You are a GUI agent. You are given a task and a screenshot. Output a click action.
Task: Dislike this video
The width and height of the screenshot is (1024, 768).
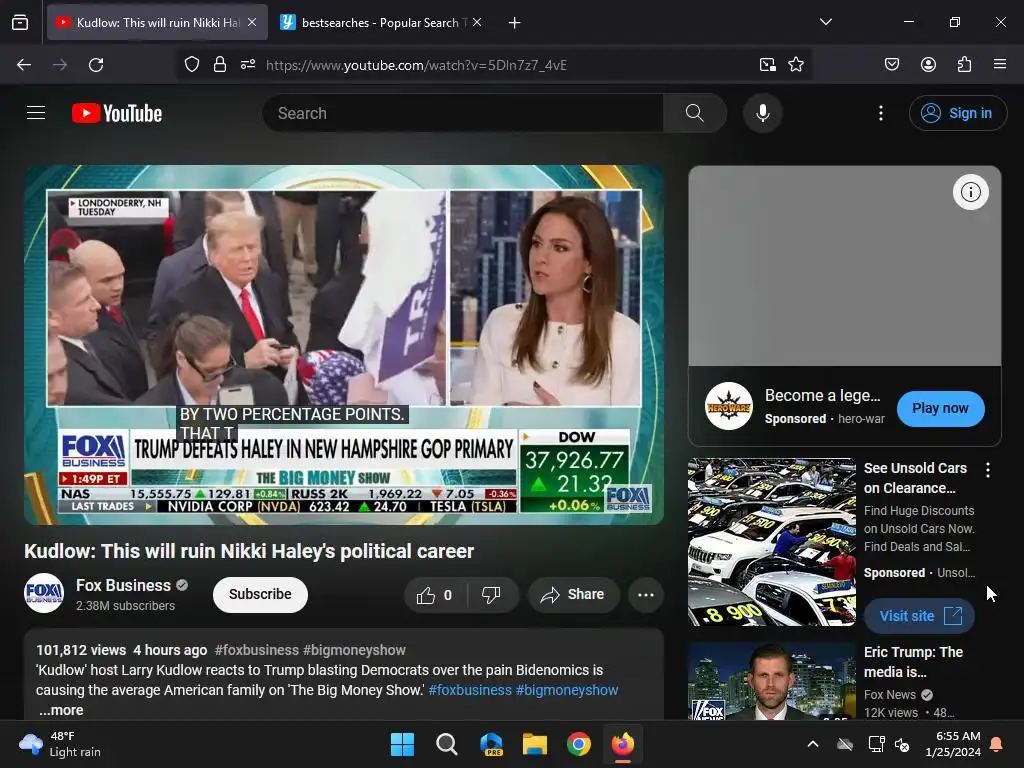[491, 595]
